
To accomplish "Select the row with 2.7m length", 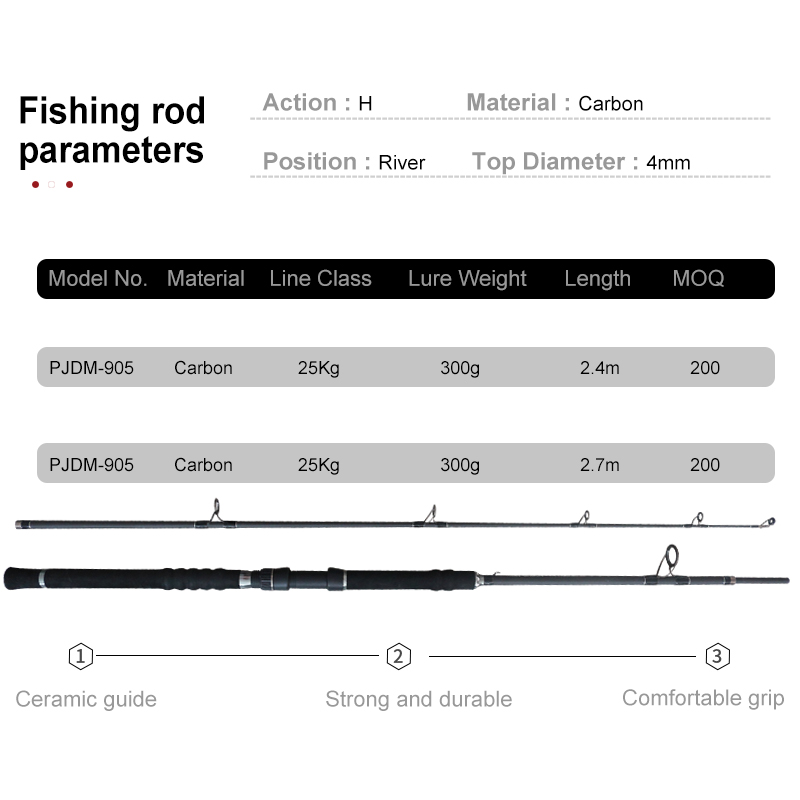I will click(406, 463).
